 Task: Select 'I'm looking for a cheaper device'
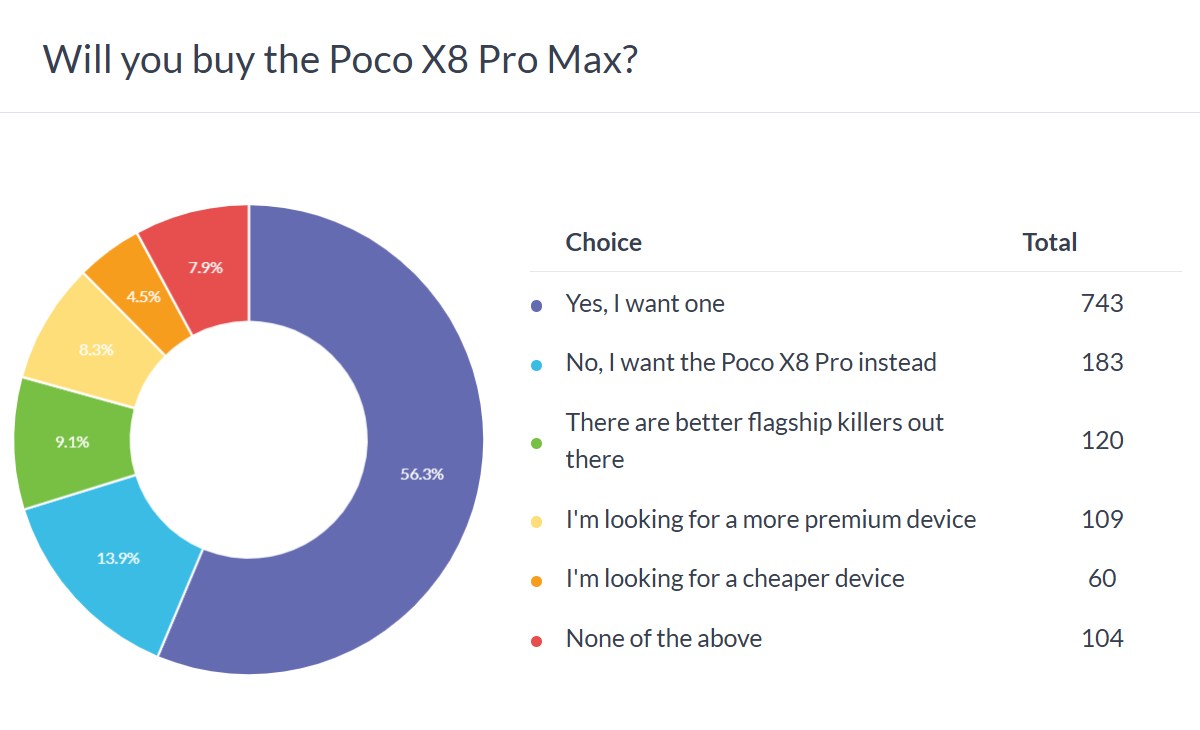(735, 578)
